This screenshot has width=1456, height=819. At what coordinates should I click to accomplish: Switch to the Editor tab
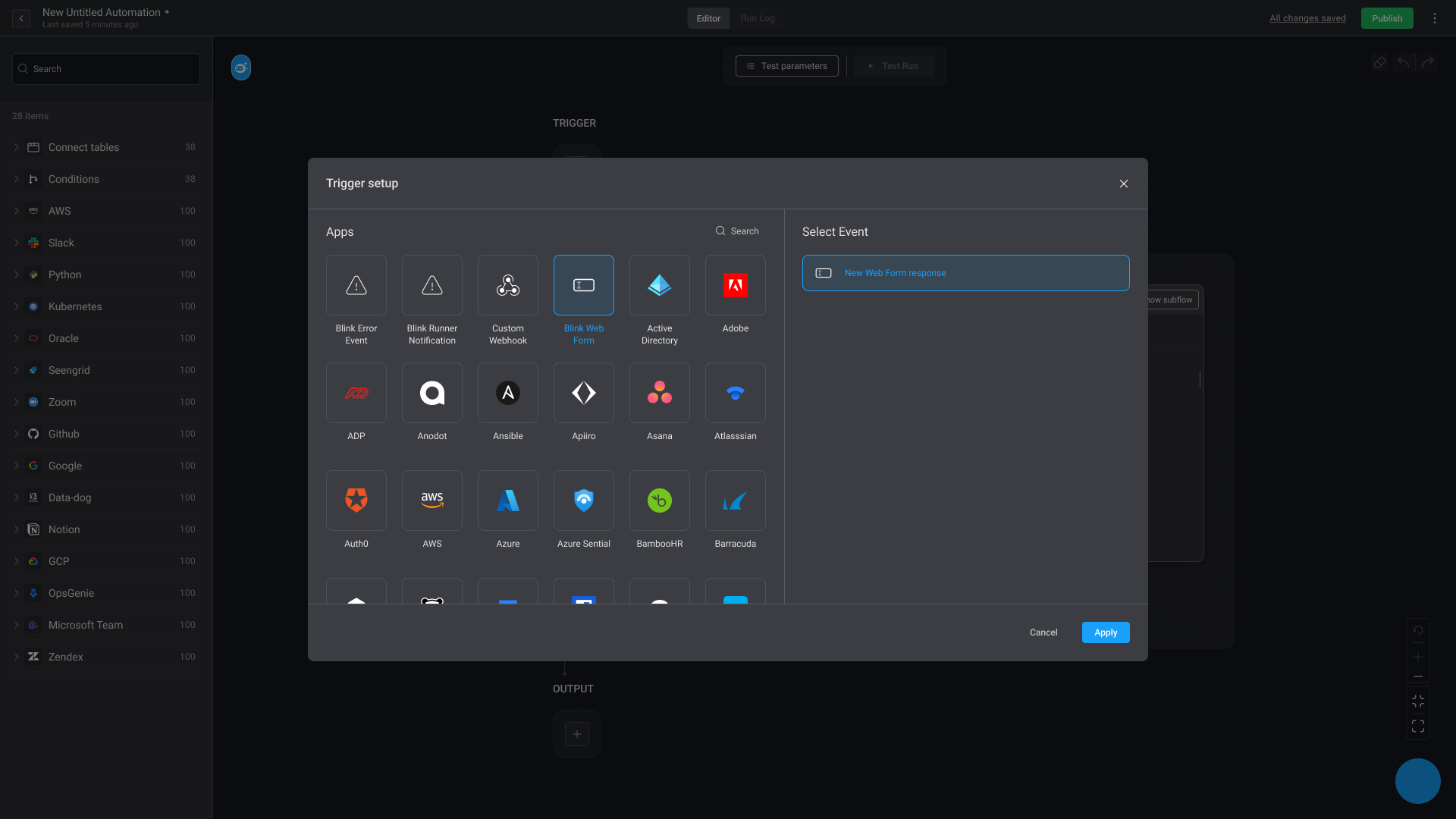[708, 18]
